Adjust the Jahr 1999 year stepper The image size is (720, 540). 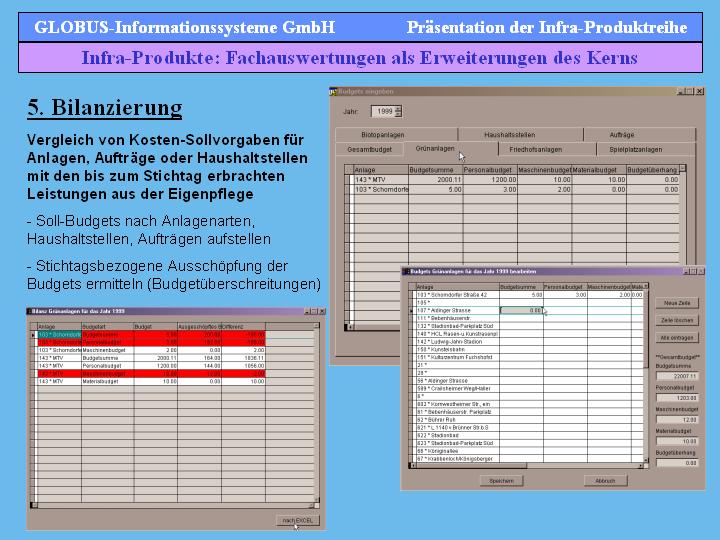[x=396, y=112]
